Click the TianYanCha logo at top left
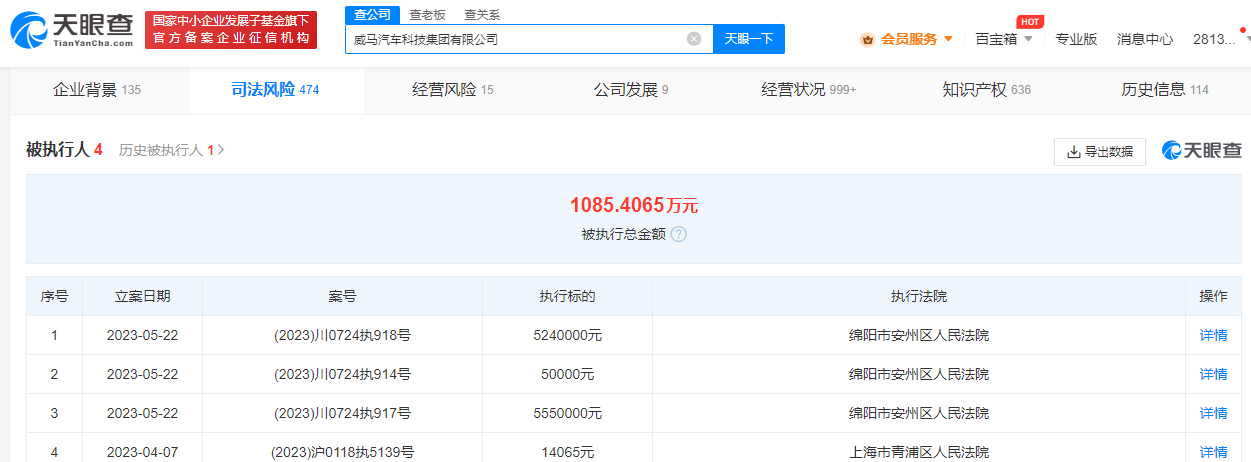 pyautogui.click(x=71, y=30)
